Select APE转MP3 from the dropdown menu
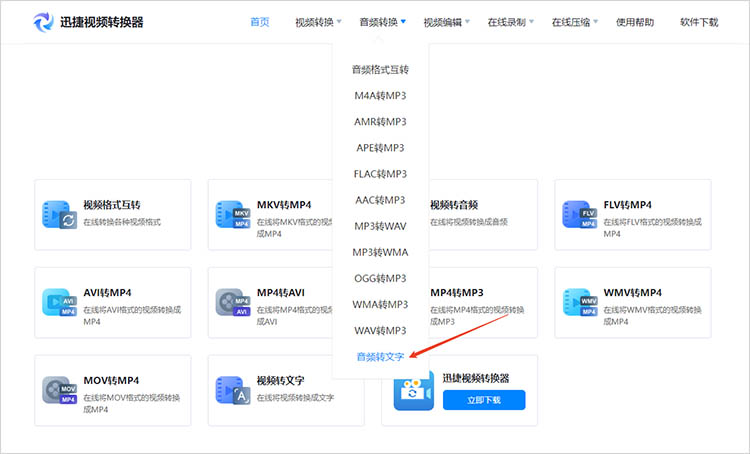750x454 pixels. click(380, 148)
